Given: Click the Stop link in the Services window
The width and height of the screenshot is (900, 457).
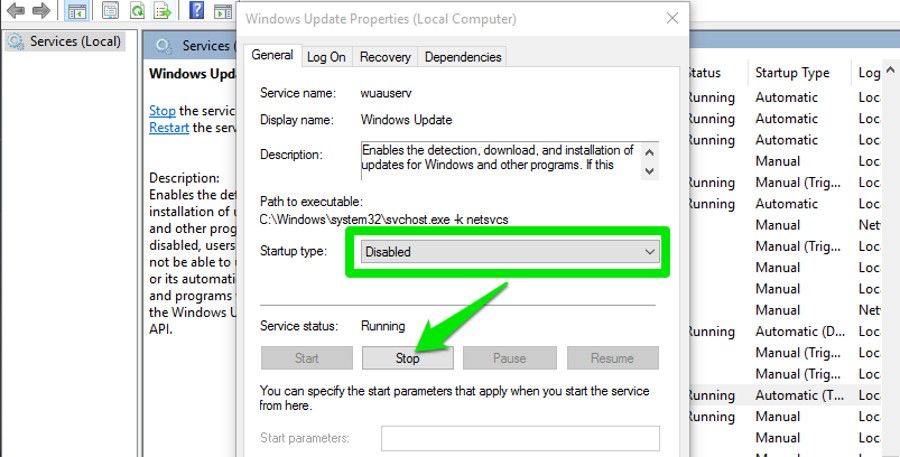Looking at the screenshot, I should [x=162, y=110].
